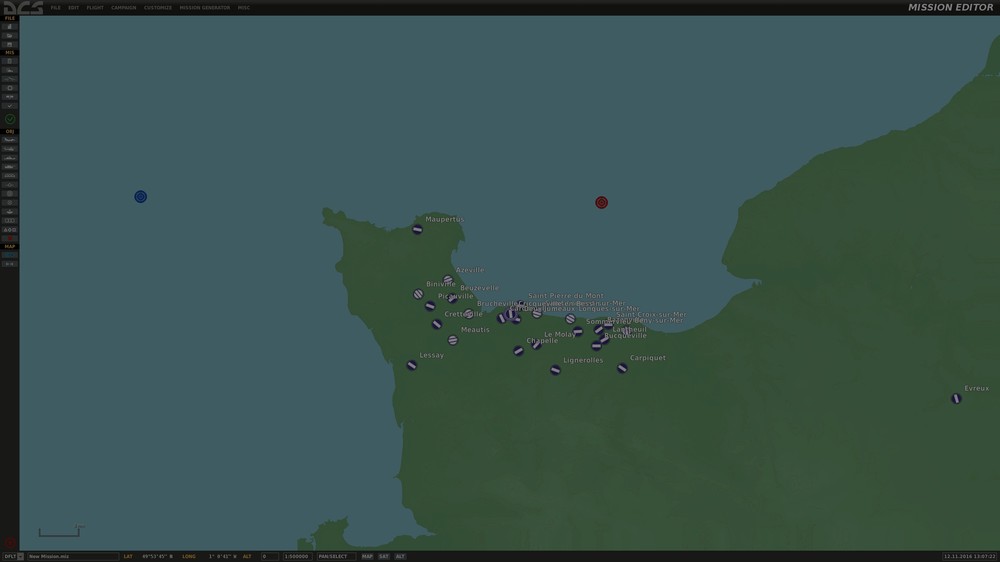Click the 1:500000 map scale field
The width and height of the screenshot is (1000, 562).
[x=297, y=556]
